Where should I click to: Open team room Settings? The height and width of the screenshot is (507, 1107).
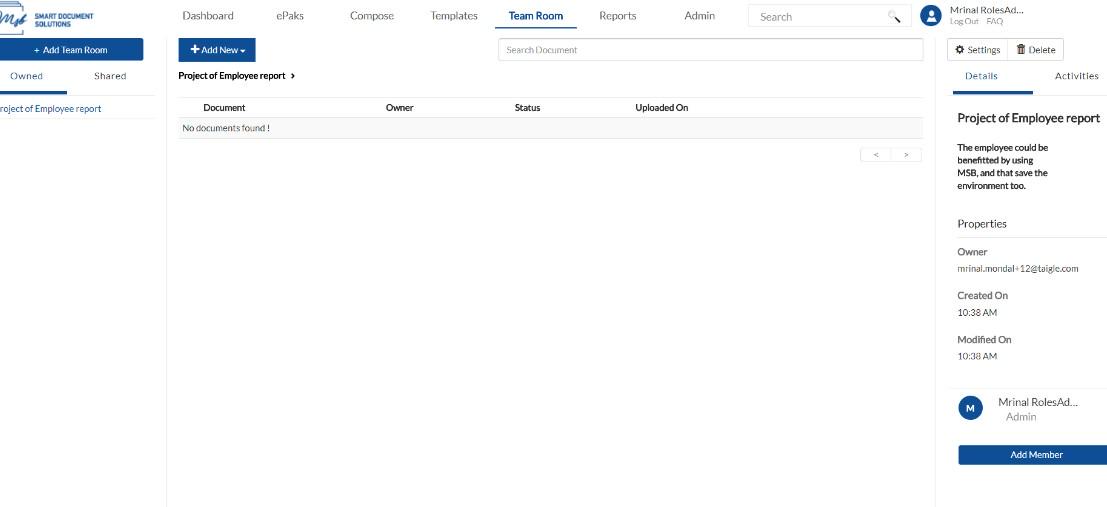[978, 49]
